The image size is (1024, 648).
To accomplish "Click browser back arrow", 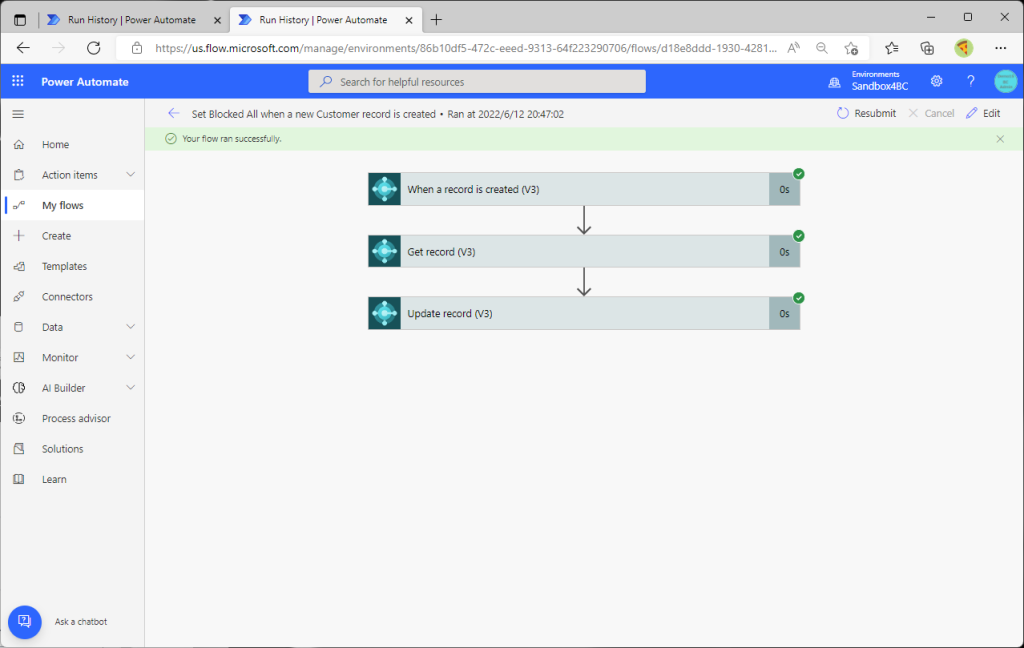I will point(24,48).
